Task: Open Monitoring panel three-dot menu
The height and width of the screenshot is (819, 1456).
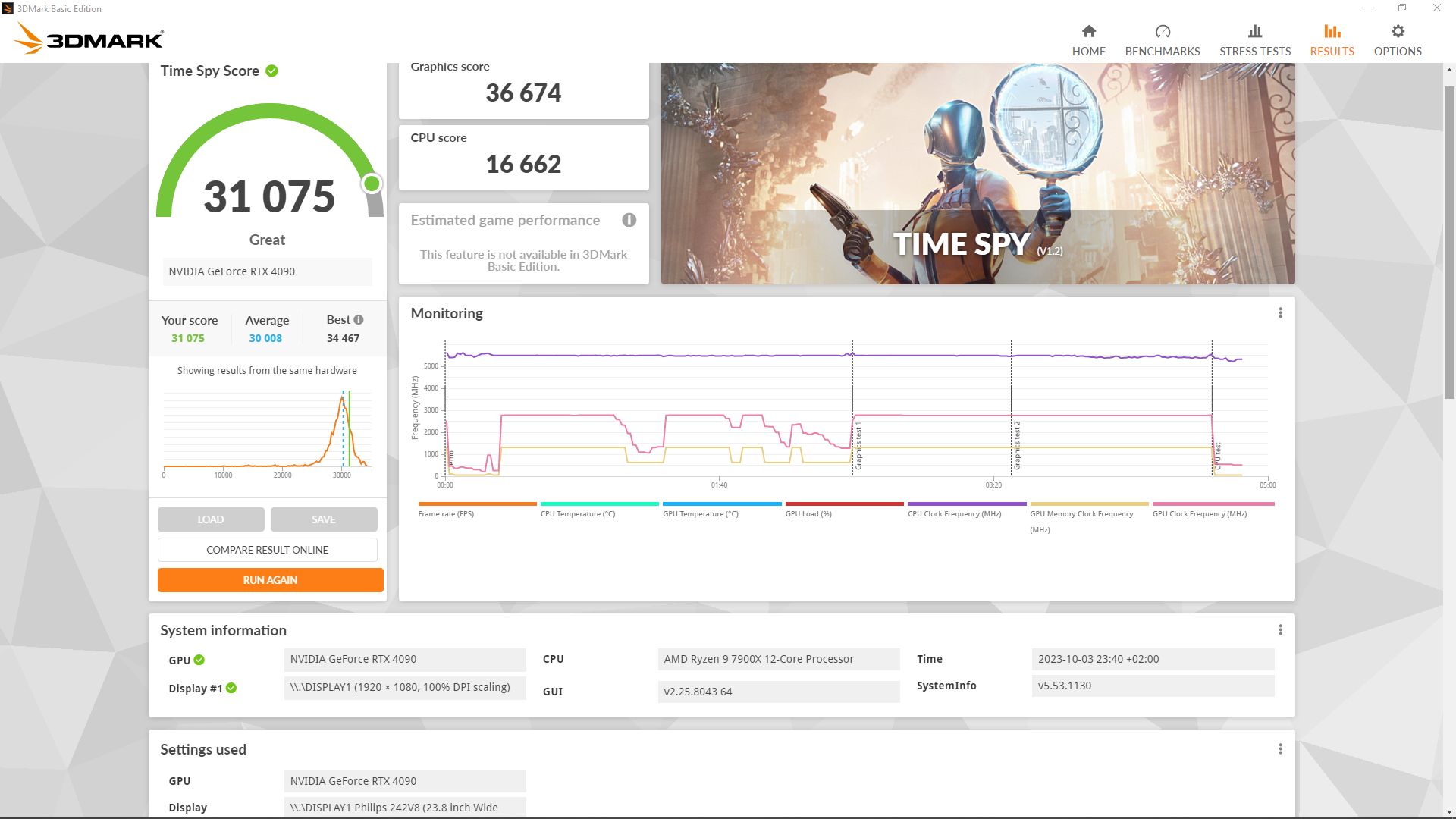Action: click(x=1280, y=313)
